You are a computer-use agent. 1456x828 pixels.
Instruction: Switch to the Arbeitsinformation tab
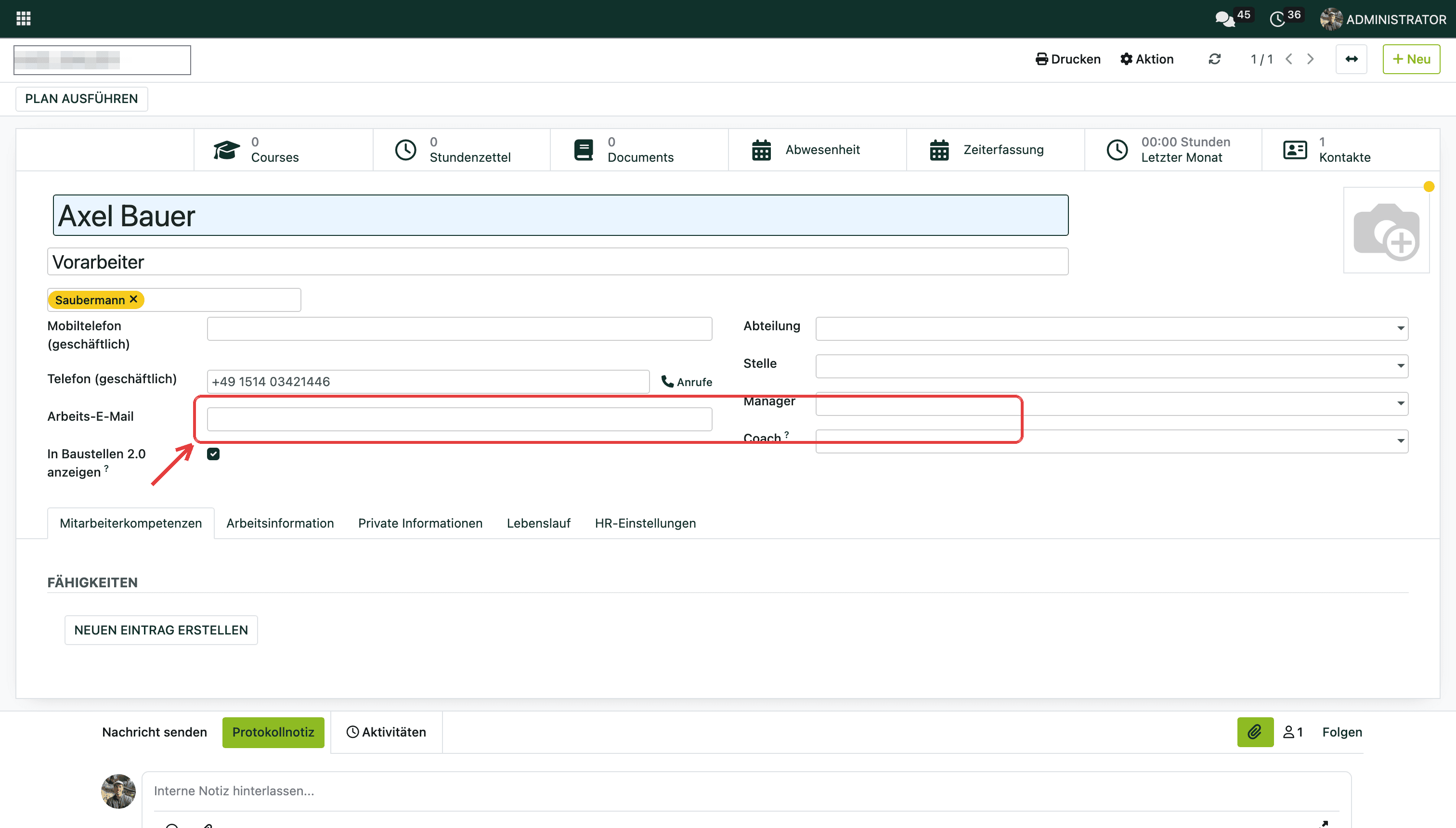click(x=280, y=523)
